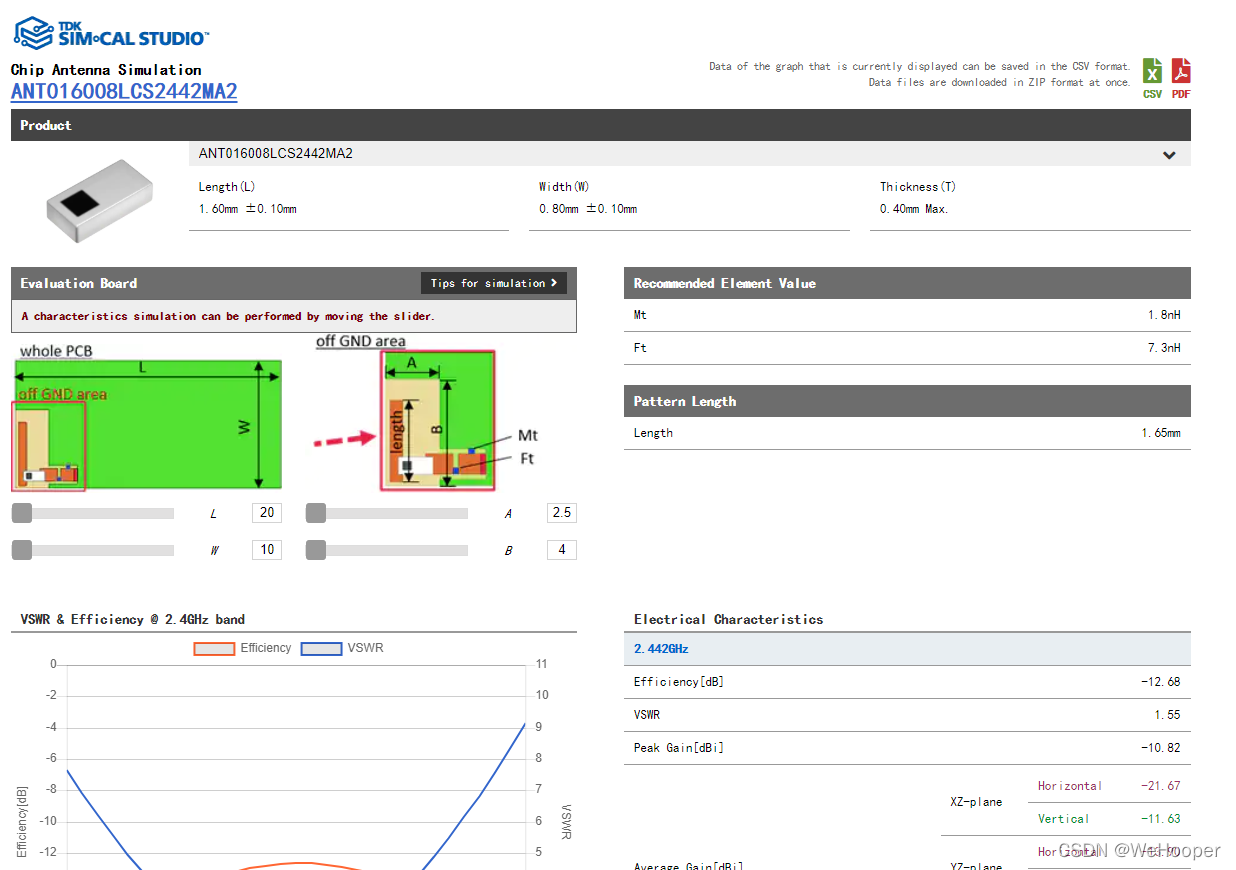This screenshot has width=1236, height=870.
Task: Click the W slider handle
Action: (21, 550)
